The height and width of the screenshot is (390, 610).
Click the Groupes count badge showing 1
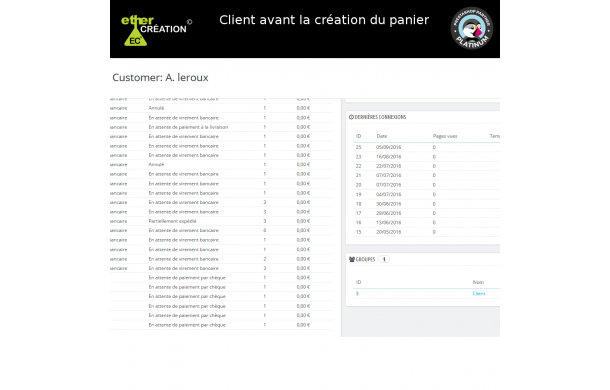384,259
